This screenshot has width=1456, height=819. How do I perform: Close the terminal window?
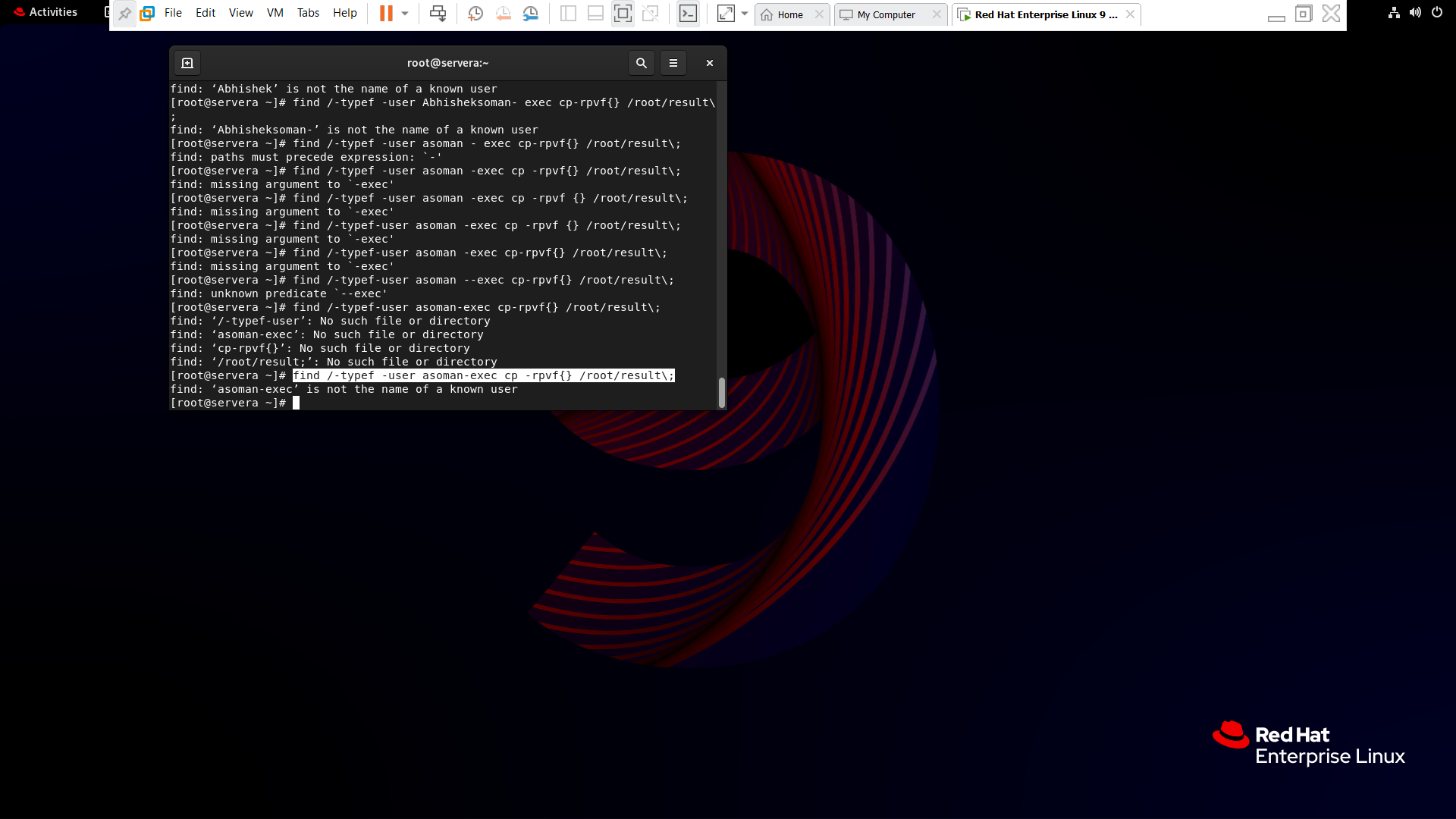point(709,63)
